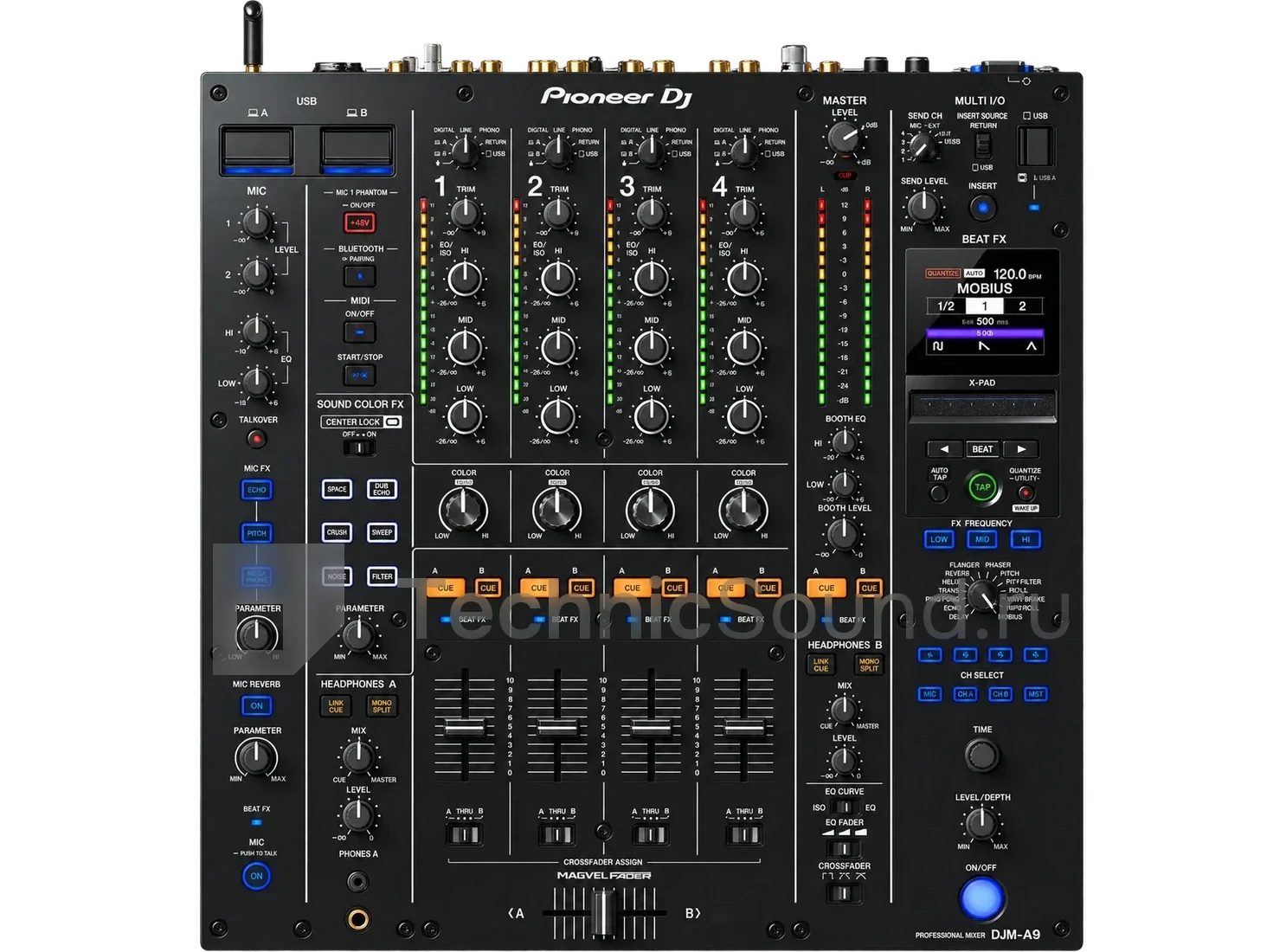Click Headphones B LINK CUE button

(x=821, y=665)
